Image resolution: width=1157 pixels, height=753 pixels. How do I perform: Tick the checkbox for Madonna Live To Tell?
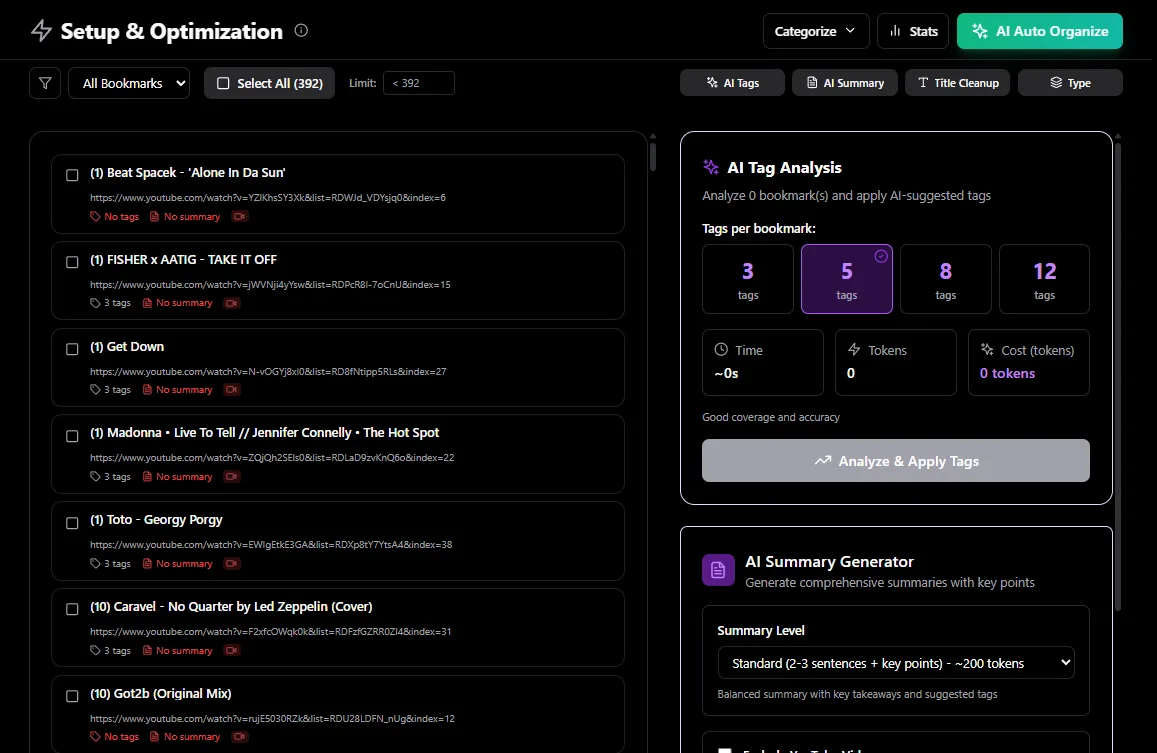coord(72,436)
